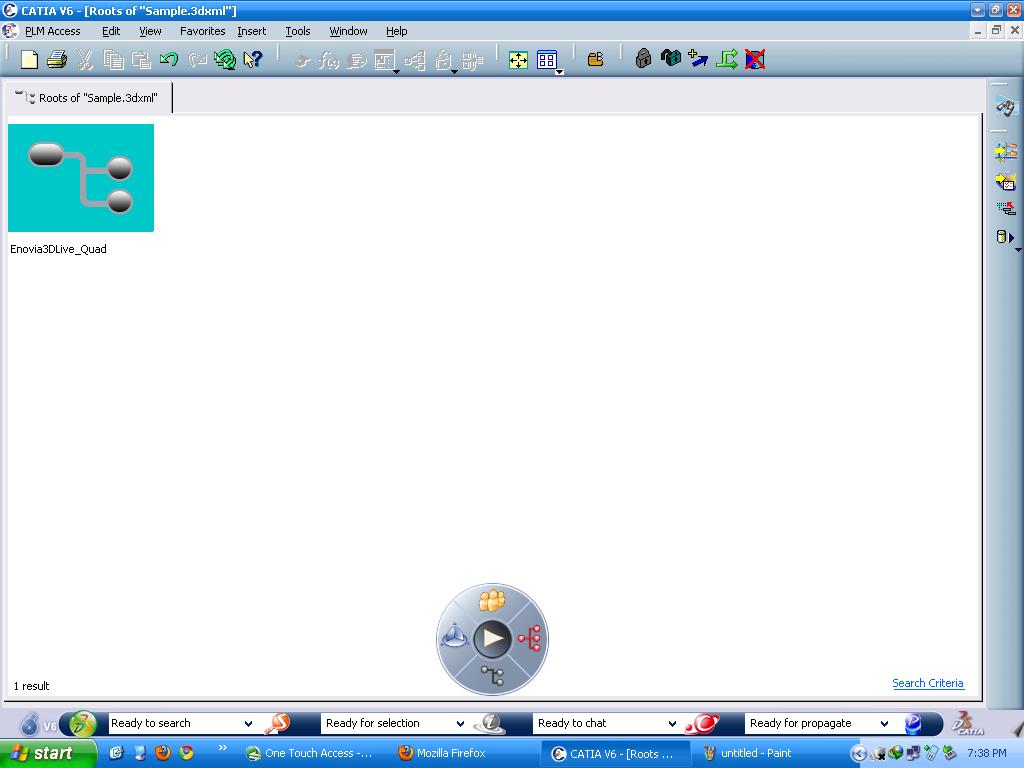Click the Search Criteria link

927,683
